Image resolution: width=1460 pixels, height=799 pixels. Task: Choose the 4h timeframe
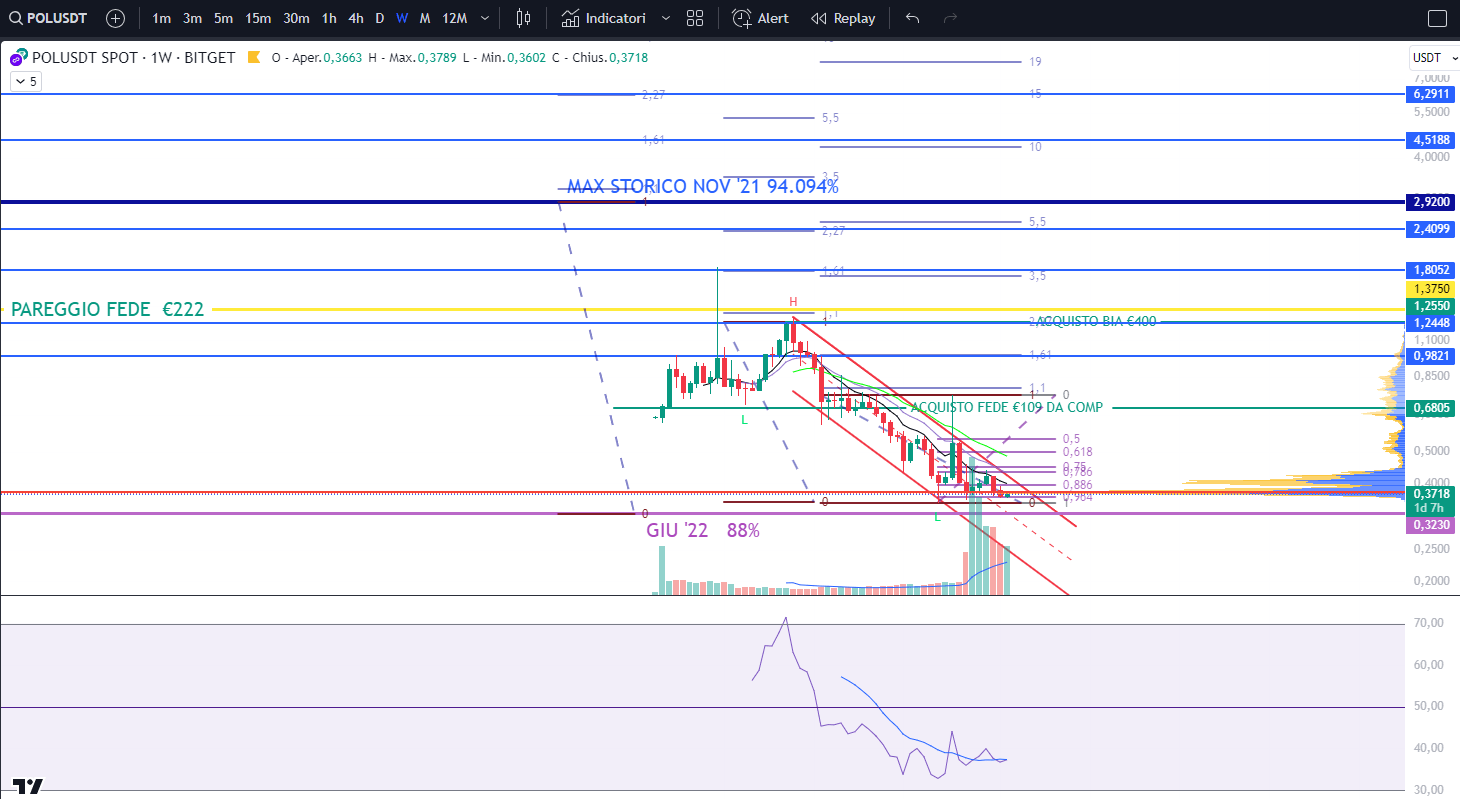[x=356, y=18]
